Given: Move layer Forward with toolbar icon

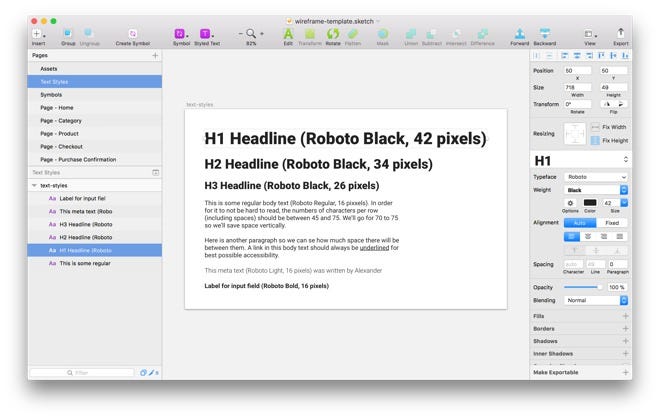Looking at the screenshot, I should point(520,33).
